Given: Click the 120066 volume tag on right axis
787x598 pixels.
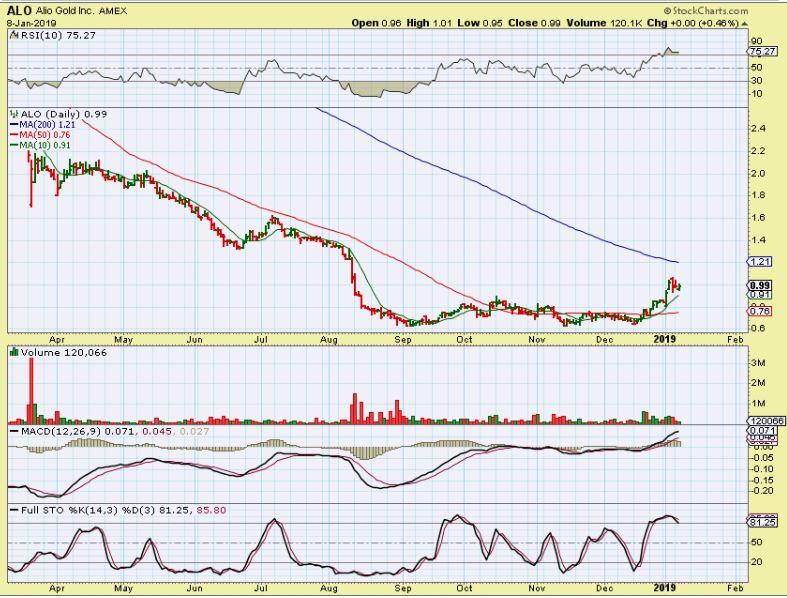Looking at the screenshot, I should [x=766, y=421].
